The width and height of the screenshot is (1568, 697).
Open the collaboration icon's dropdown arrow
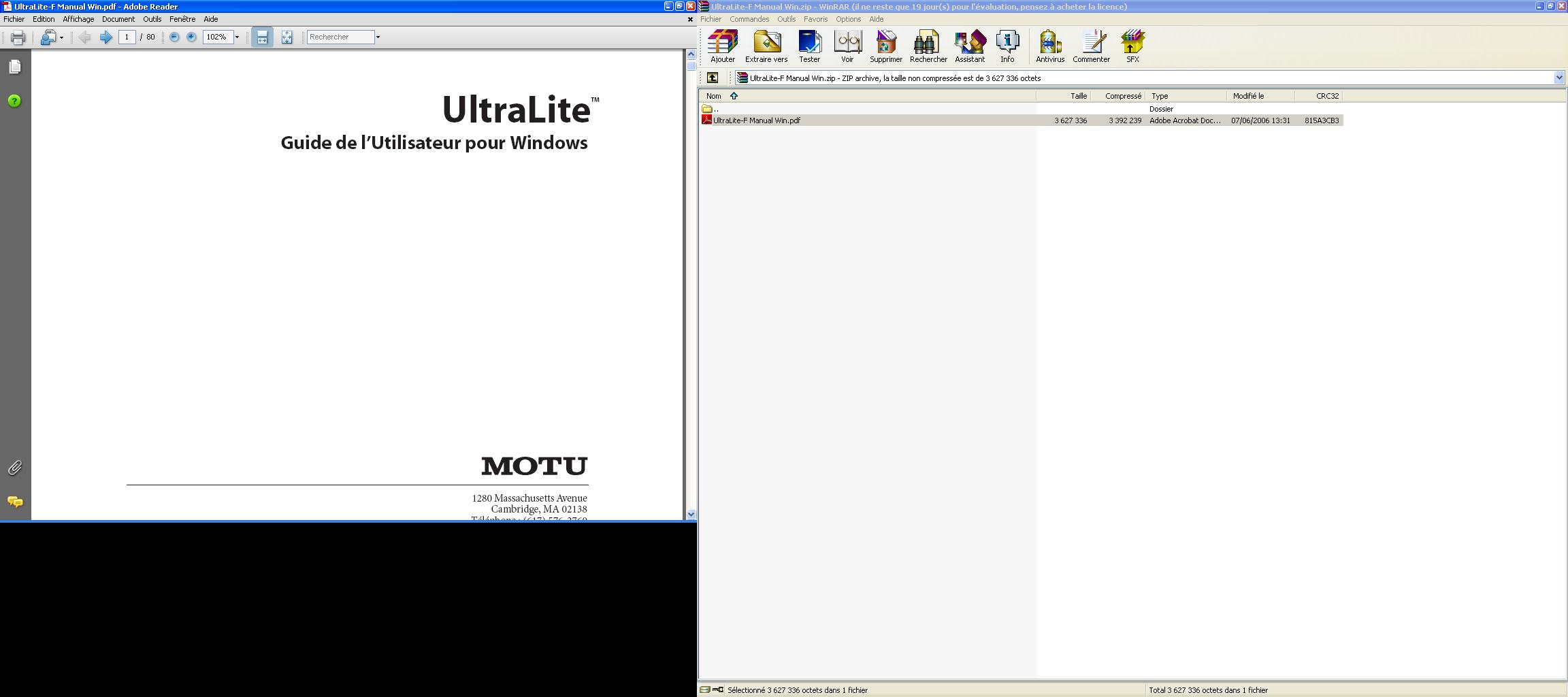click(61, 37)
